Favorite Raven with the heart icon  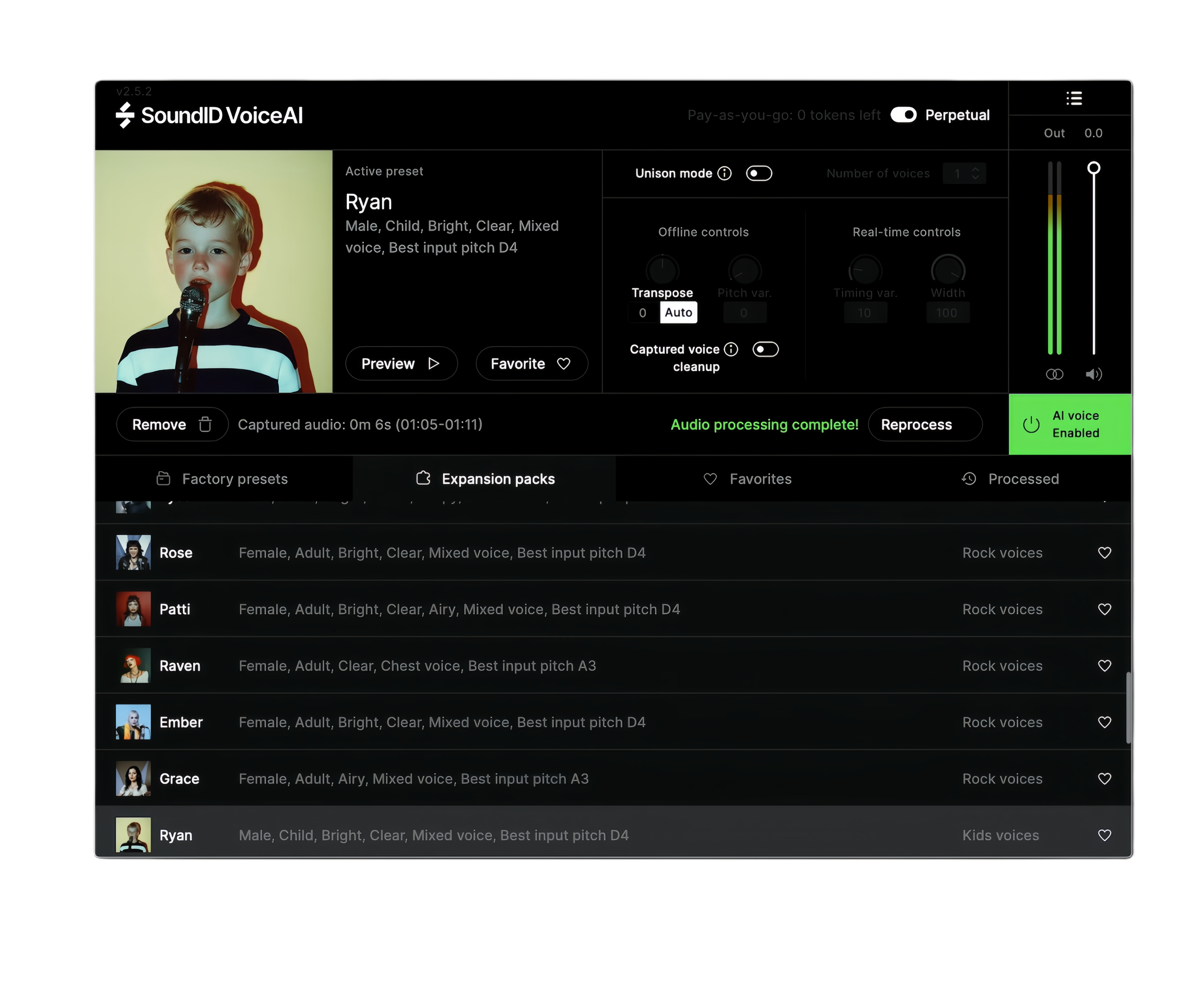click(1104, 666)
